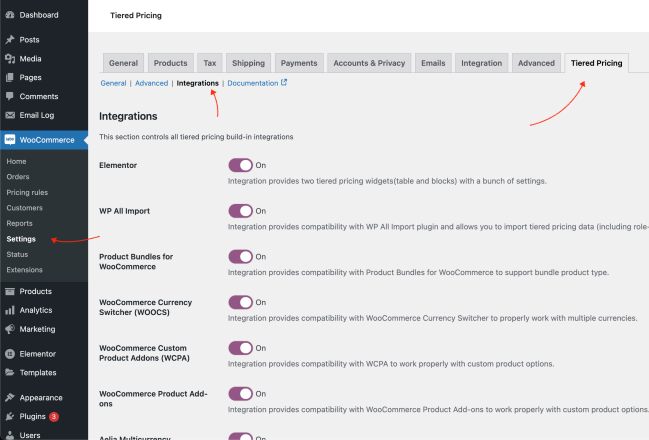This screenshot has height=440, width=649.
Task: Click the Media library icon
Action: 10,59
